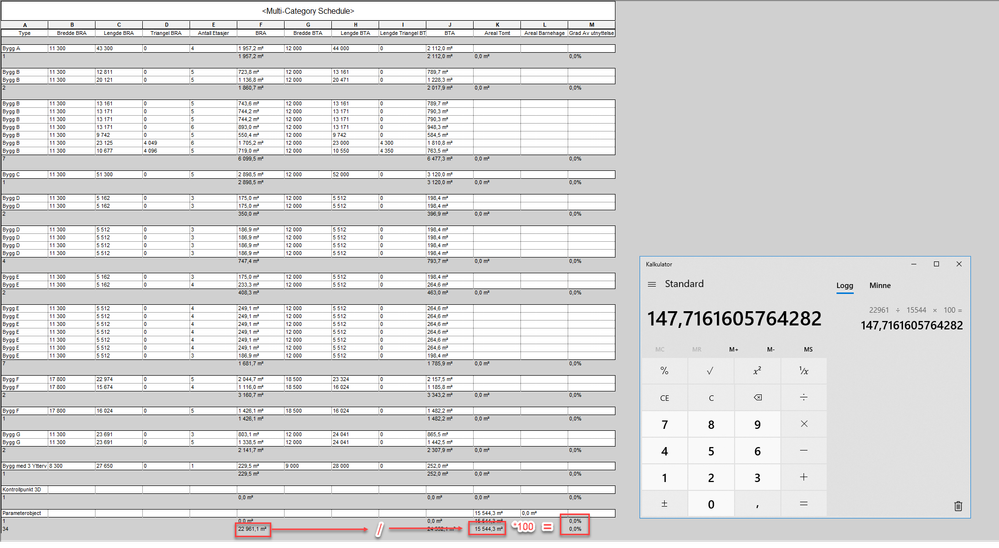This screenshot has width=999, height=548.
Task: Clear history with the trash icon
Action: point(958,506)
